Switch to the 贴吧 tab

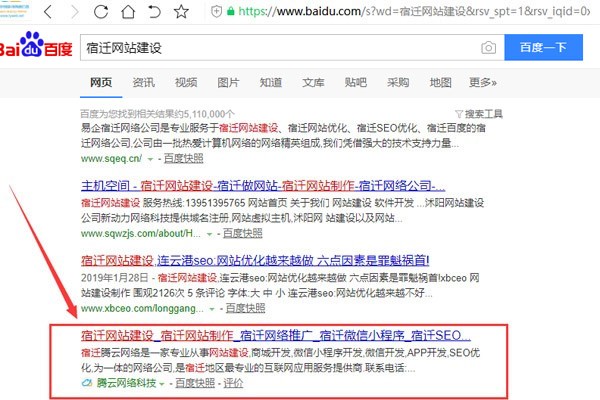coord(356,83)
